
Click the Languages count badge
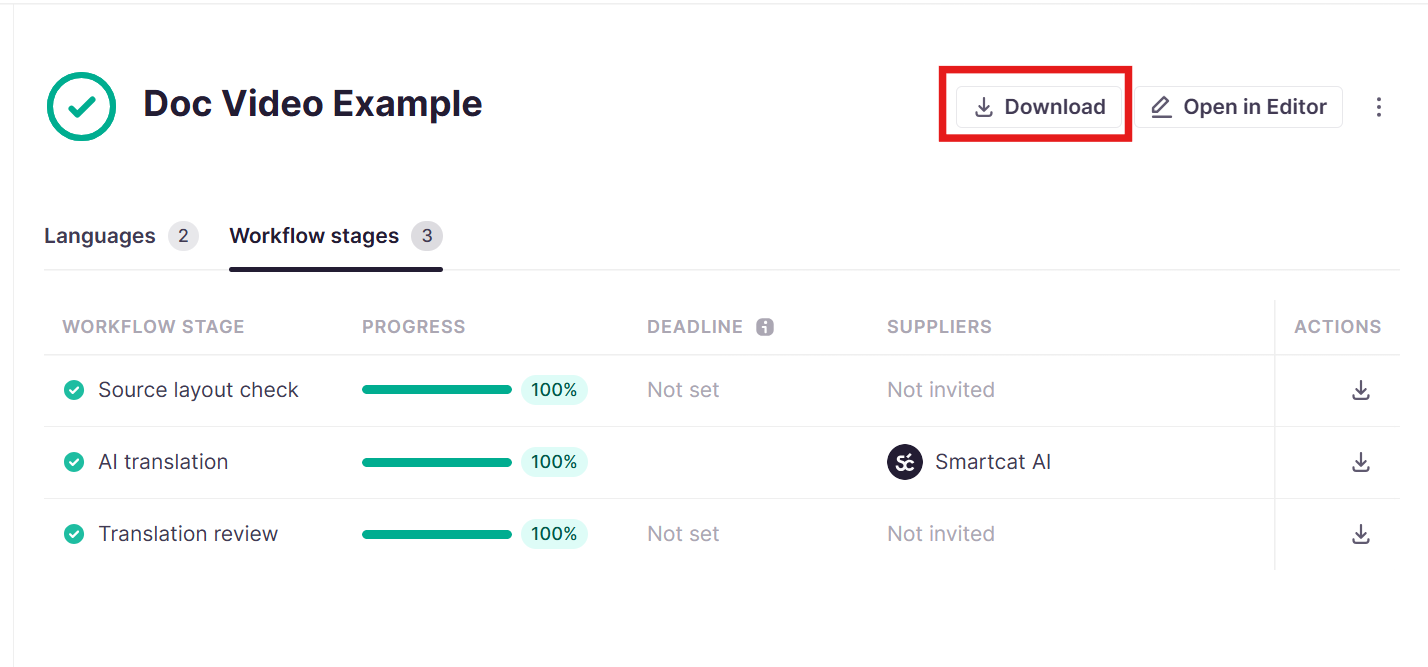tap(183, 236)
